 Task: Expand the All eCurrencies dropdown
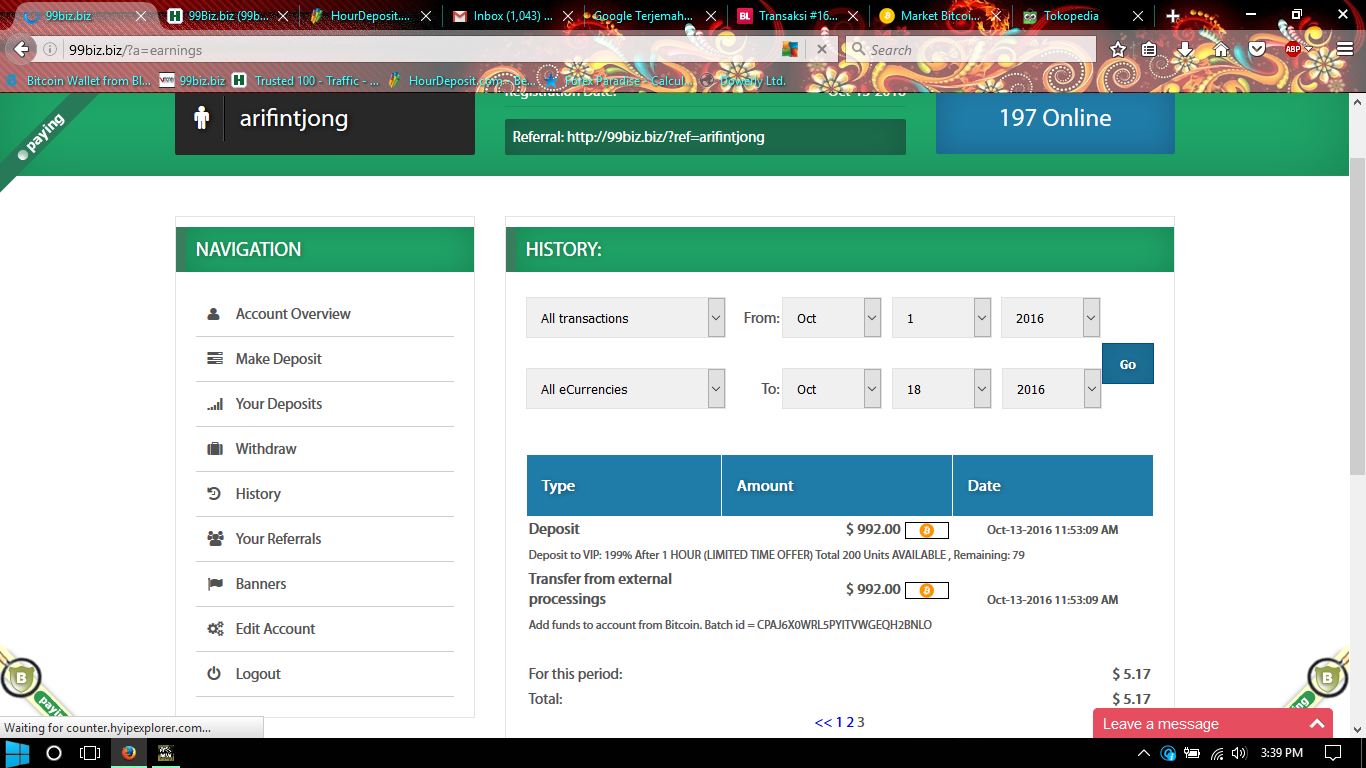coord(625,389)
